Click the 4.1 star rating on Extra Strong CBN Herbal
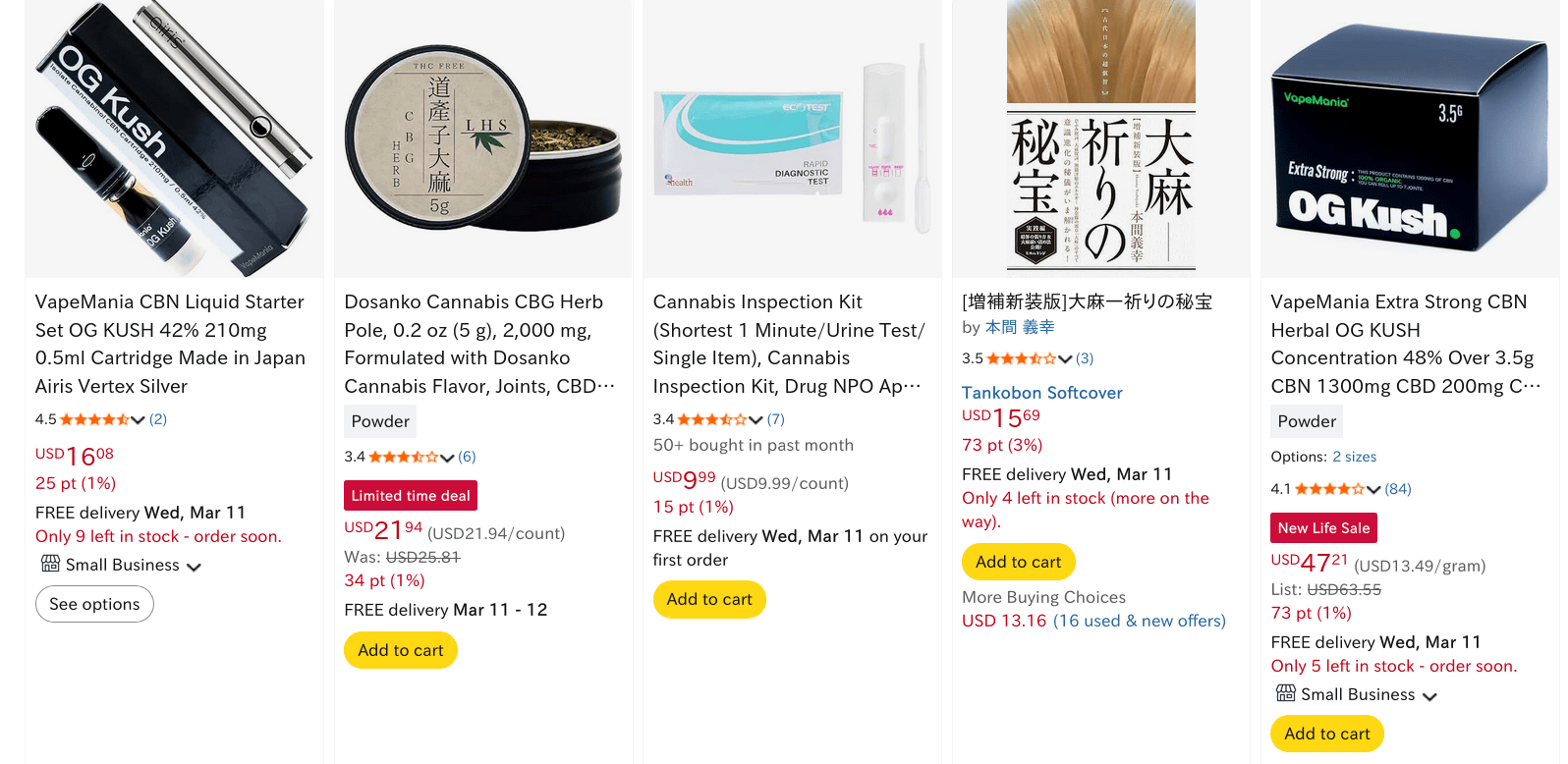This screenshot has width=1568, height=764. click(x=1330, y=489)
